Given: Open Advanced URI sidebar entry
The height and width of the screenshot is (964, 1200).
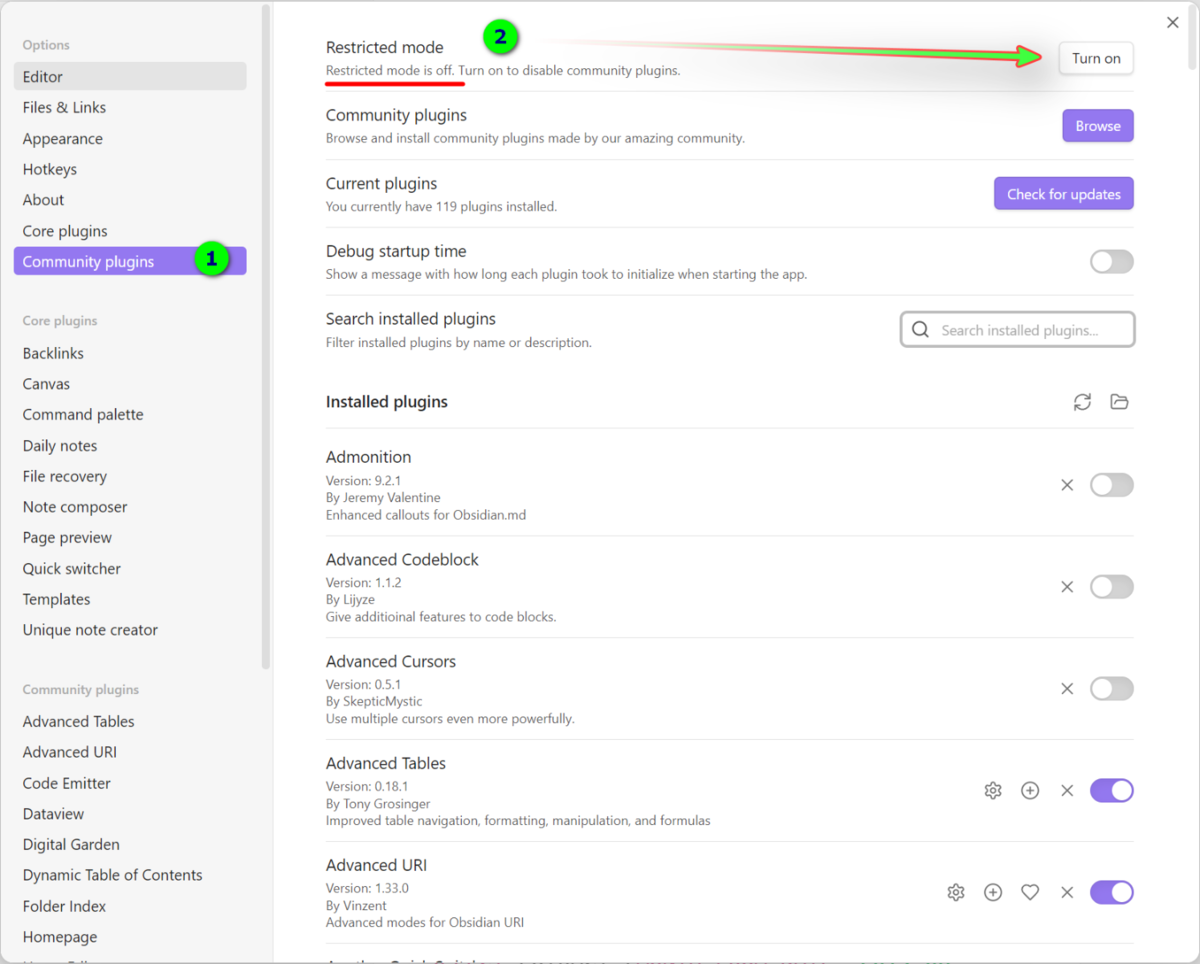Looking at the screenshot, I should pos(130,752).
